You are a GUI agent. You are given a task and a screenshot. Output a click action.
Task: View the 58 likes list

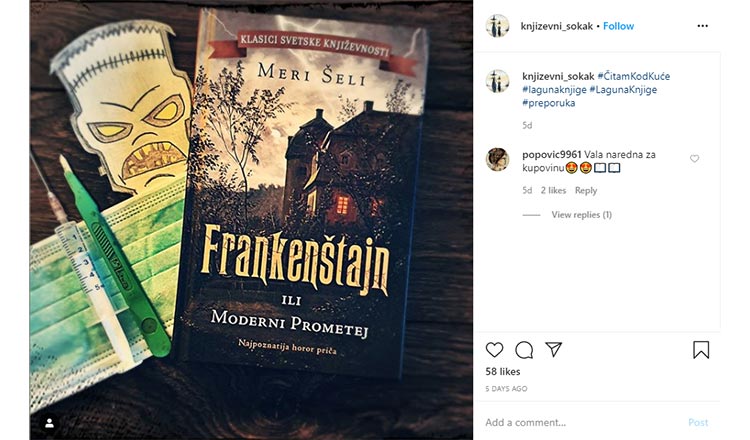pyautogui.click(x=503, y=371)
